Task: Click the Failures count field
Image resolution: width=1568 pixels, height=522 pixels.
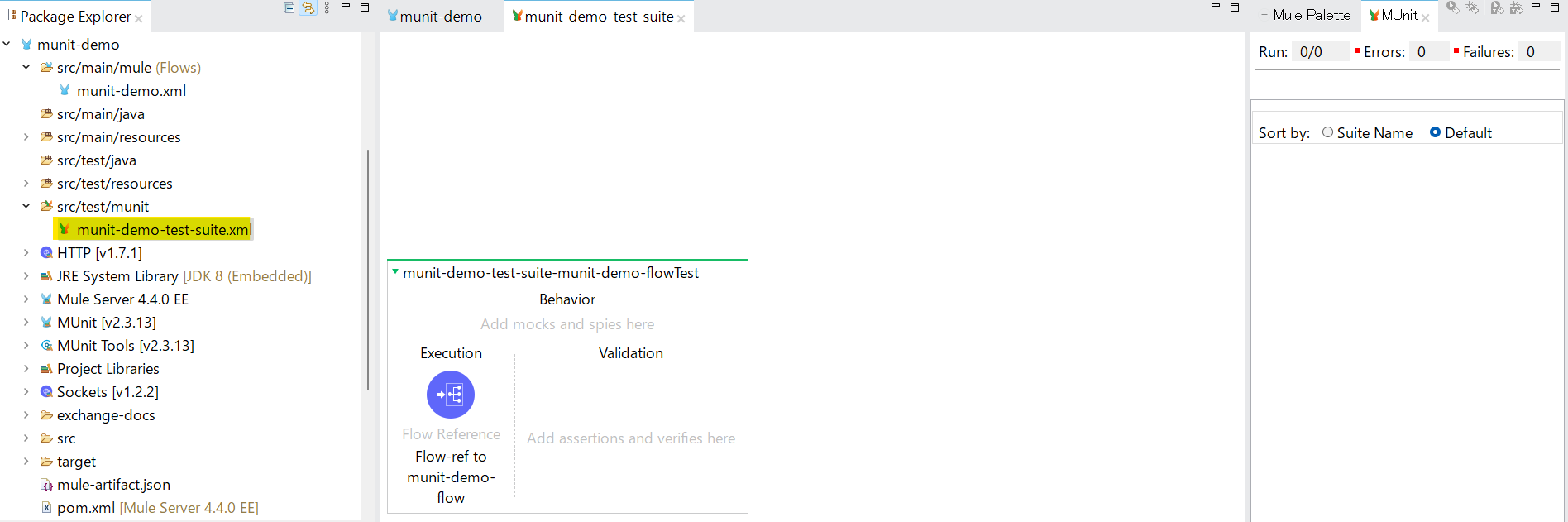Action: coord(1539,51)
